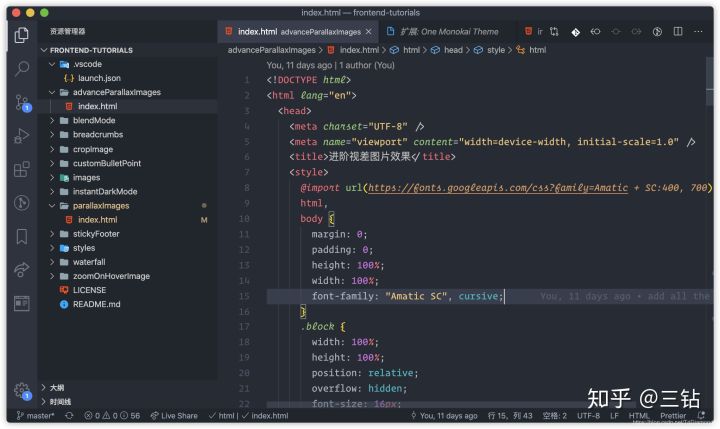Click code line 15 font-family
The image size is (720, 429).
point(407,296)
